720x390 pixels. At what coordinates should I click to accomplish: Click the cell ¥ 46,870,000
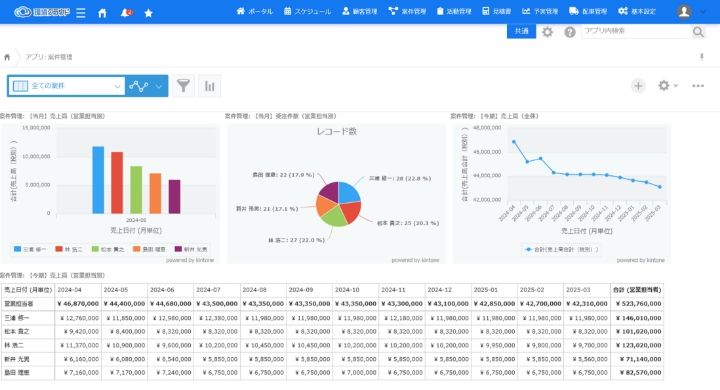pos(78,304)
